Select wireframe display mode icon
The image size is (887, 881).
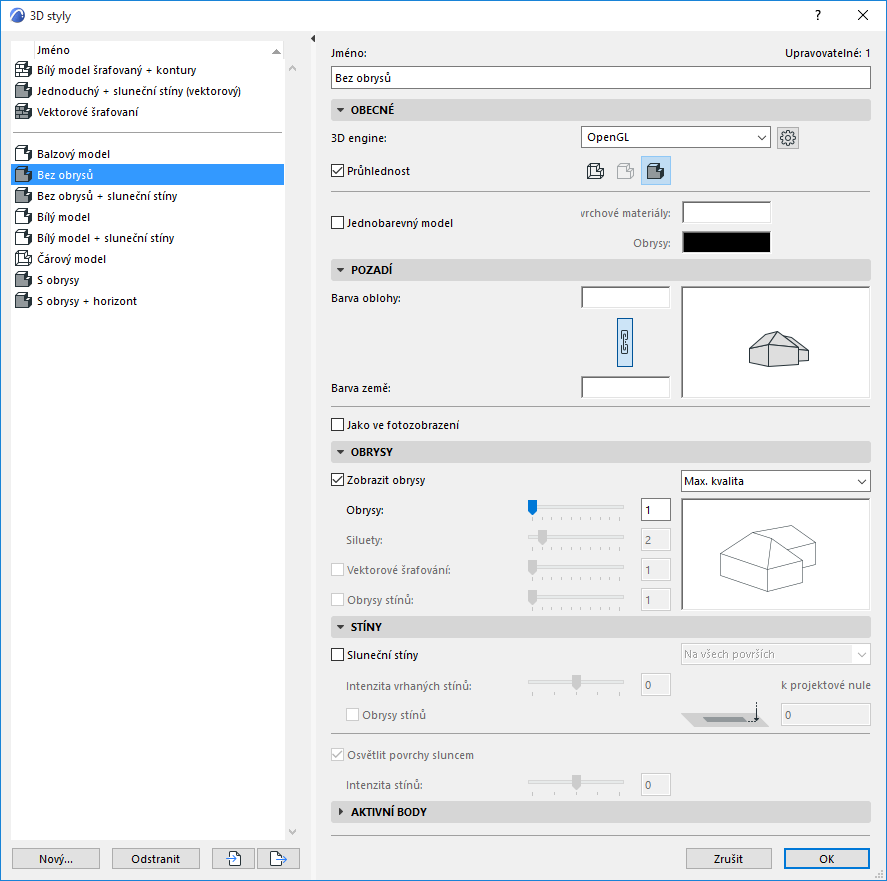595,171
